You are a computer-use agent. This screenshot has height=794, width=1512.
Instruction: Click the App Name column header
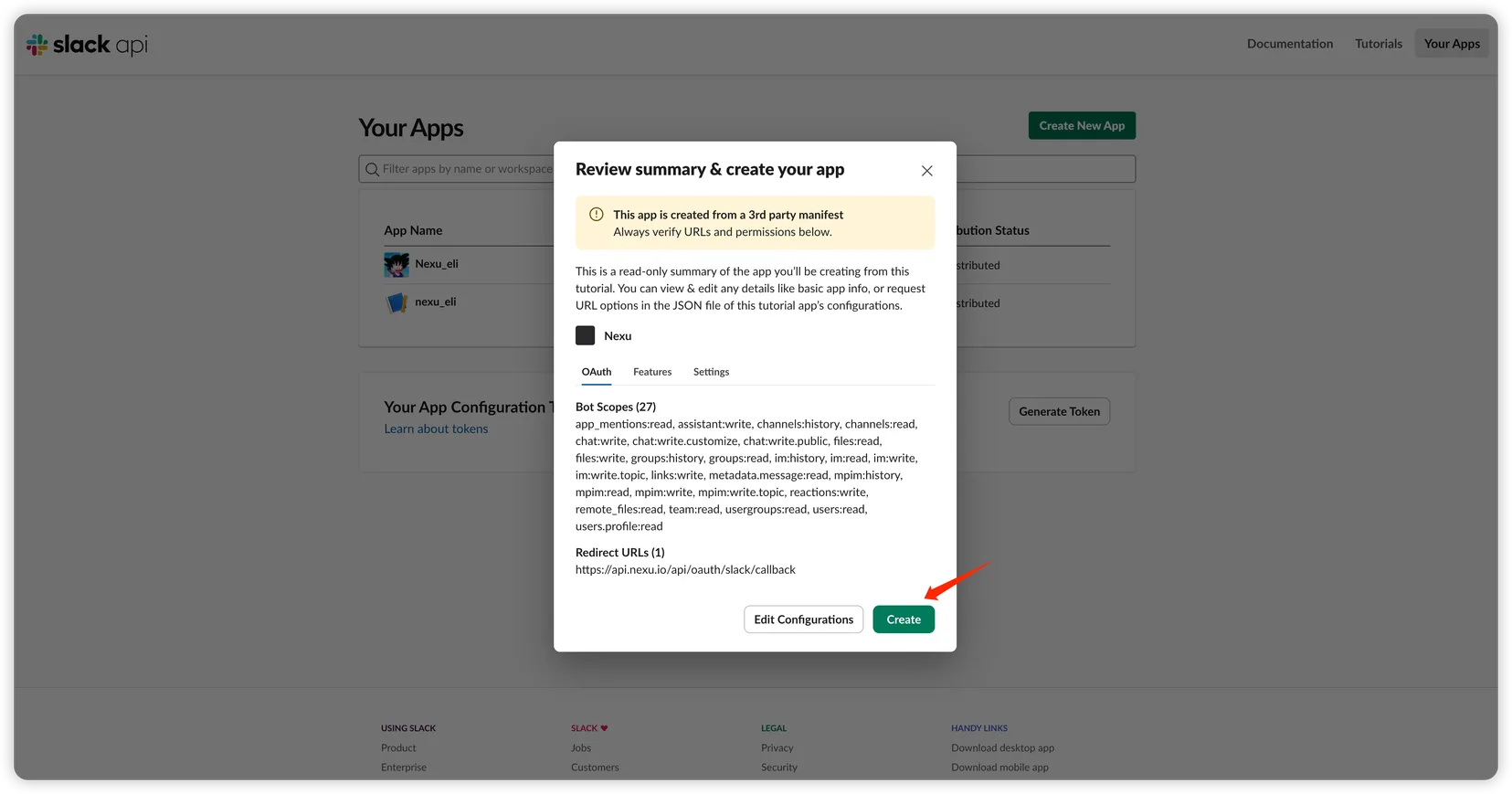pyautogui.click(x=413, y=231)
